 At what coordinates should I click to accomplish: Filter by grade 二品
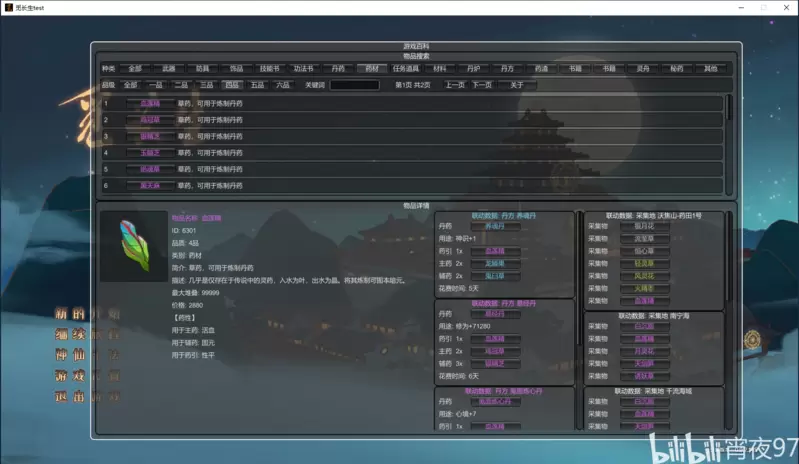(x=181, y=85)
